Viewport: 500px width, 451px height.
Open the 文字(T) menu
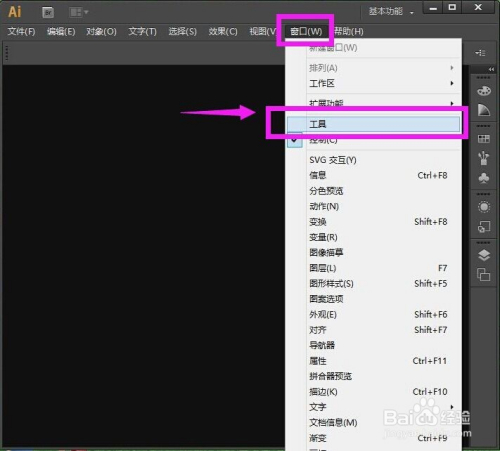(142, 32)
